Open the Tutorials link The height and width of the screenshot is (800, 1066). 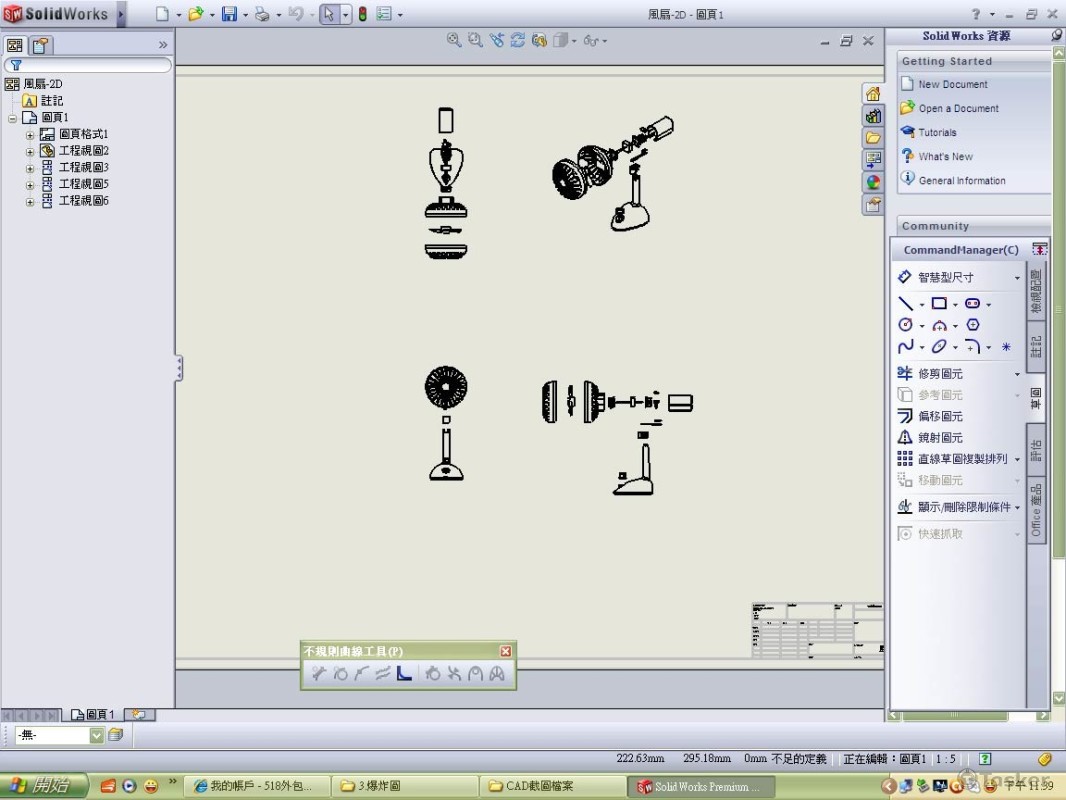(937, 133)
